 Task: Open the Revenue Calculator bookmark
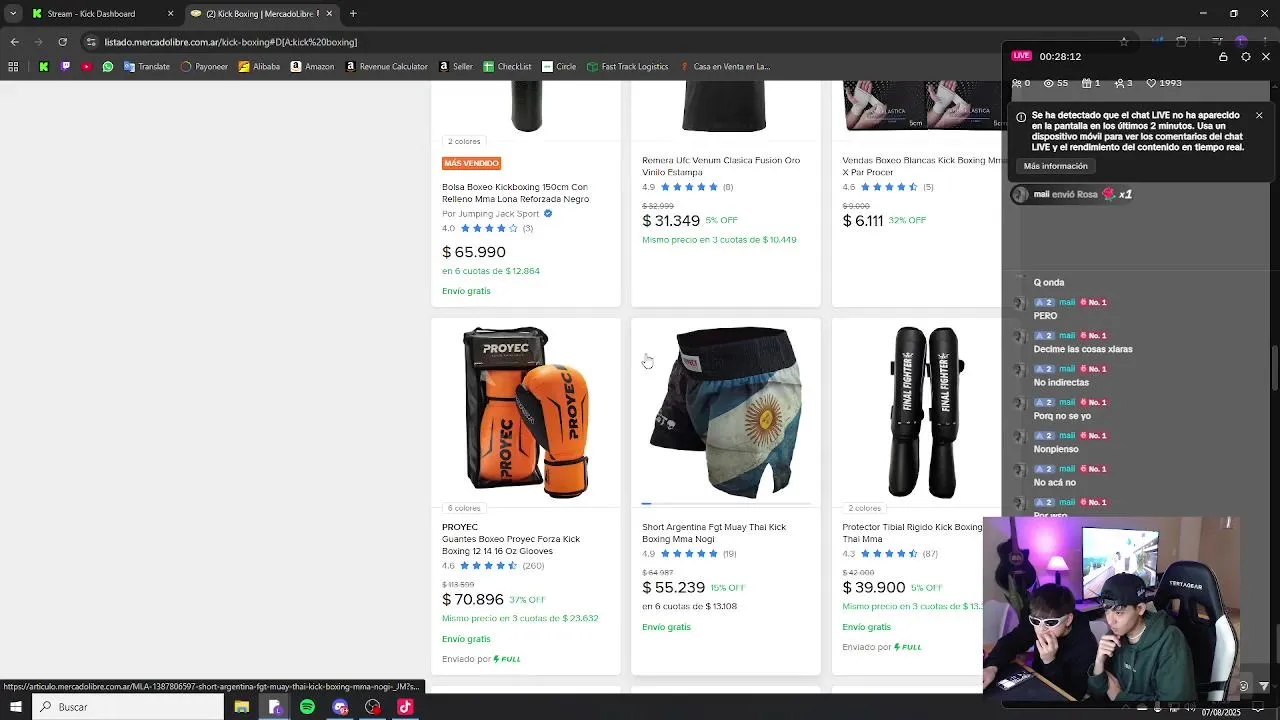pyautogui.click(x=386, y=66)
